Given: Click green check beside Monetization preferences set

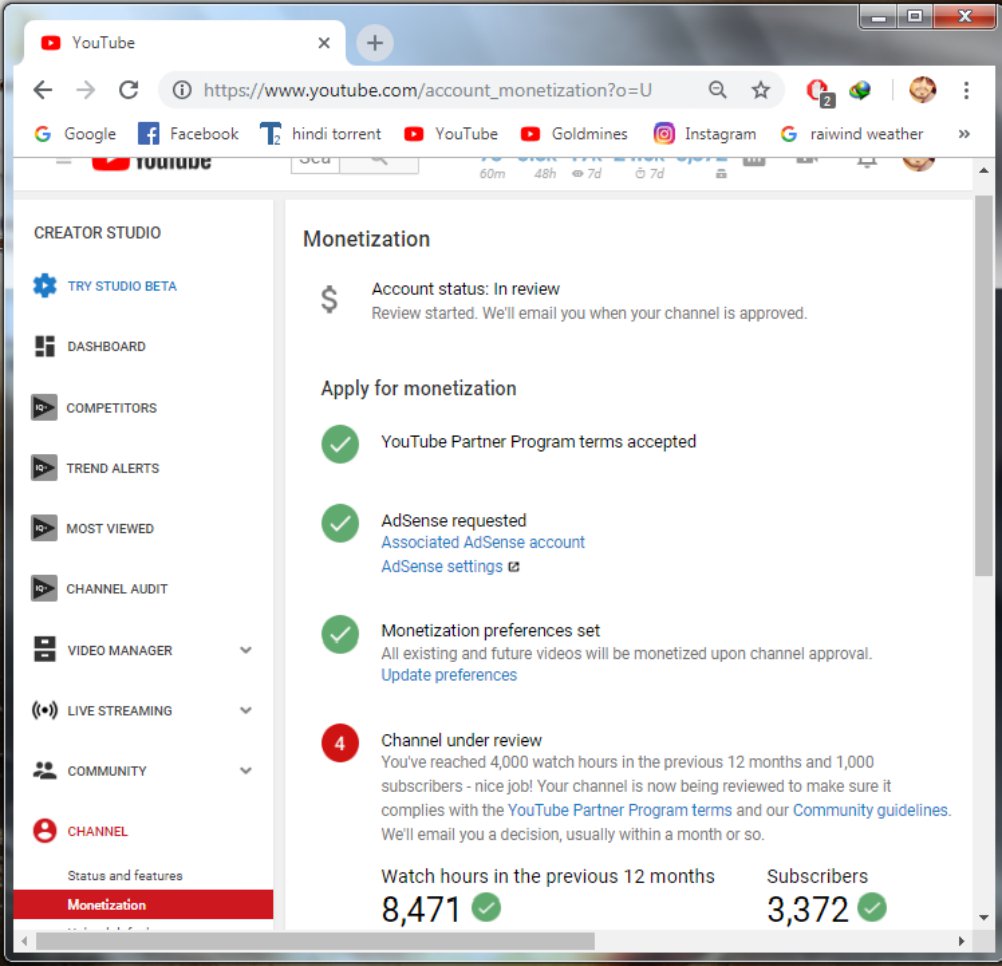Looking at the screenshot, I should (340, 634).
